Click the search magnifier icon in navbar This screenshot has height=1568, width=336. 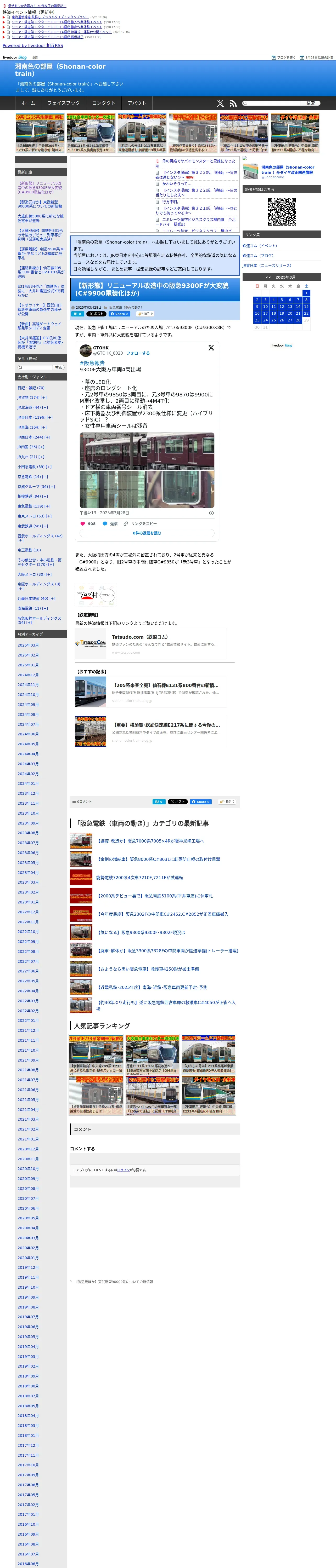(245, 103)
